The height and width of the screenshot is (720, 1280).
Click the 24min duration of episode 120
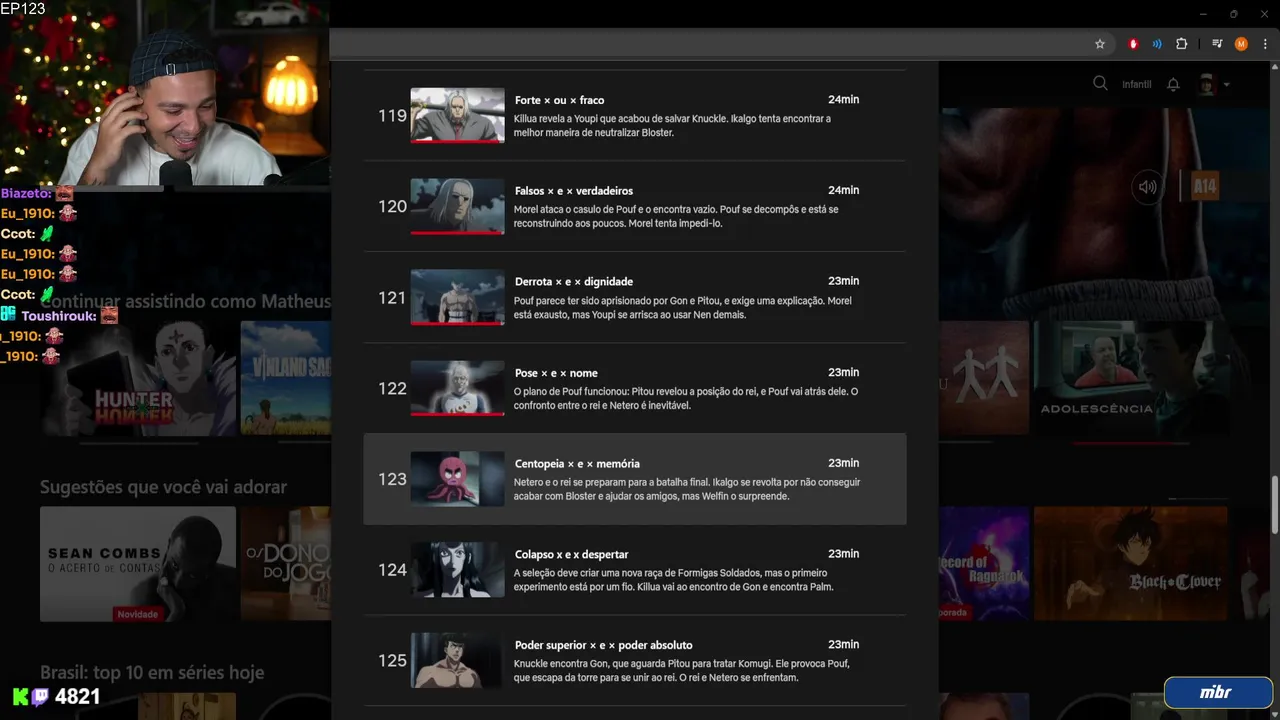(843, 190)
